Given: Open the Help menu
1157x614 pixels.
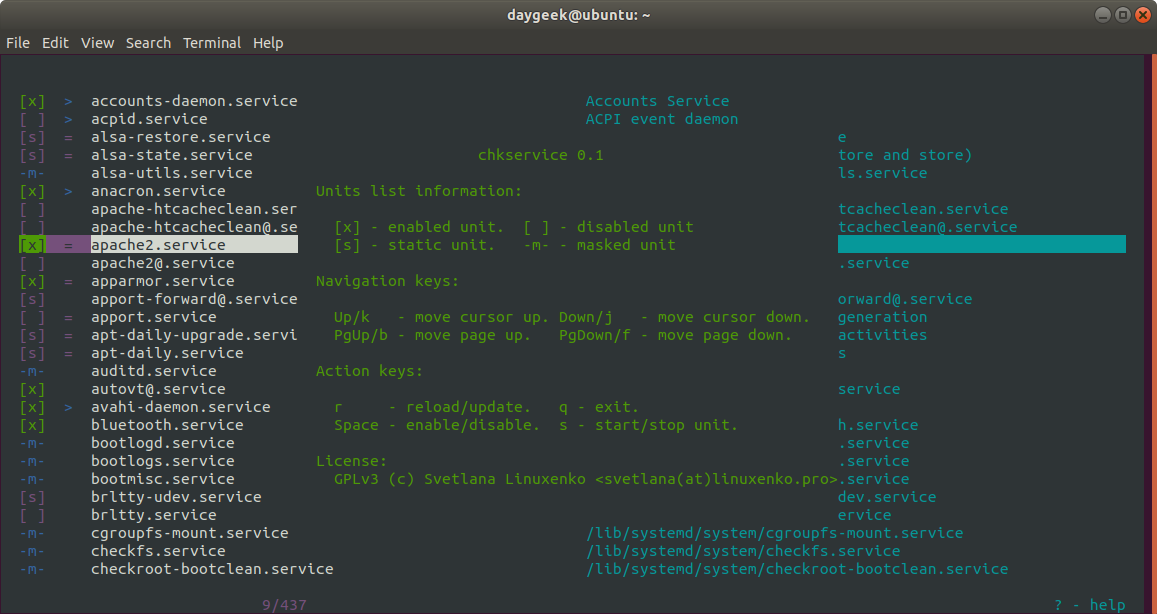Looking at the screenshot, I should click(x=268, y=43).
